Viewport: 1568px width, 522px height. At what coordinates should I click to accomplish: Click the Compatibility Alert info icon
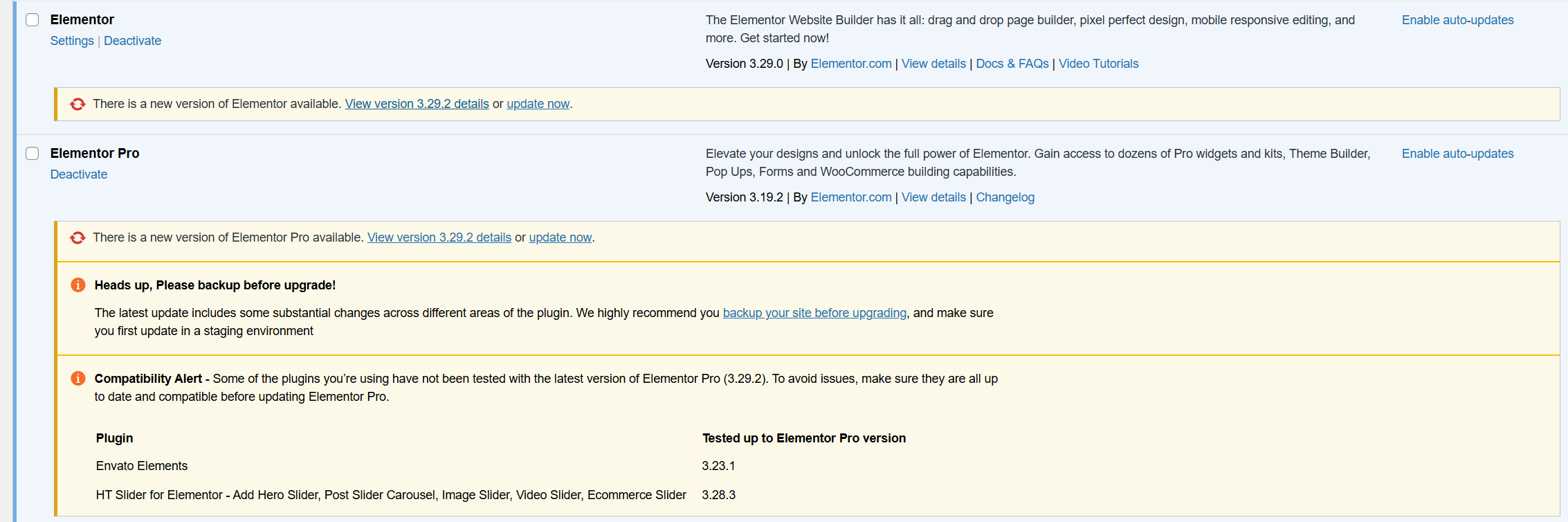(x=78, y=379)
